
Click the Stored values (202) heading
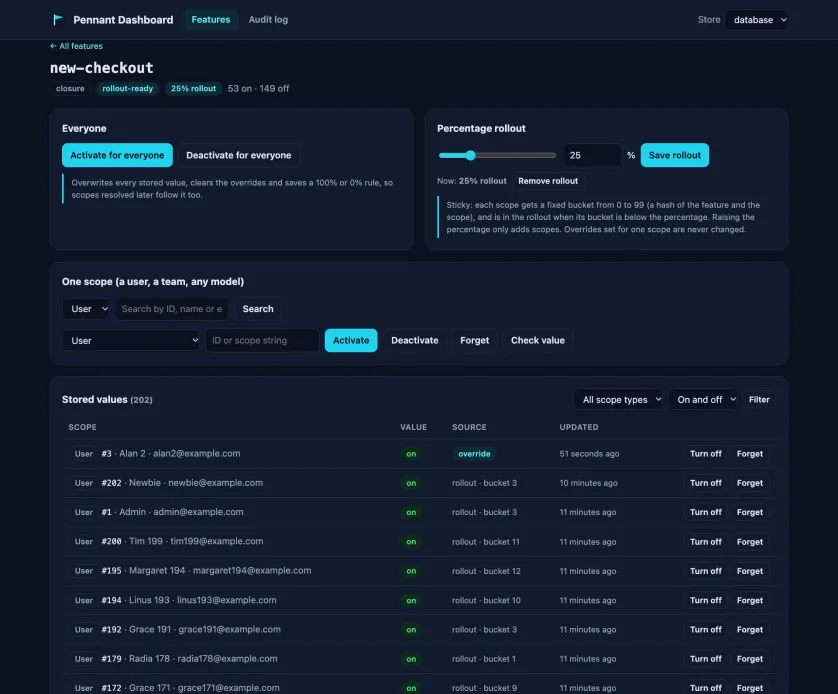107,400
